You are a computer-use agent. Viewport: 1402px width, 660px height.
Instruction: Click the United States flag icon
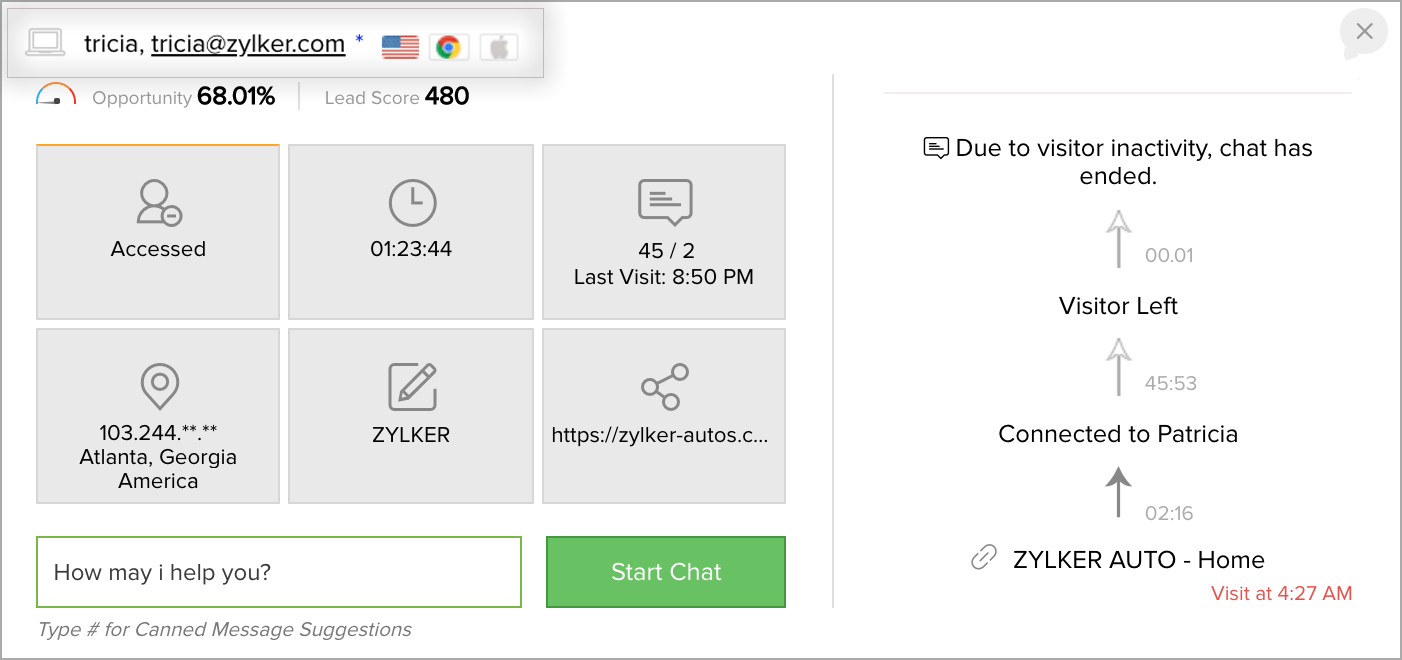click(400, 46)
